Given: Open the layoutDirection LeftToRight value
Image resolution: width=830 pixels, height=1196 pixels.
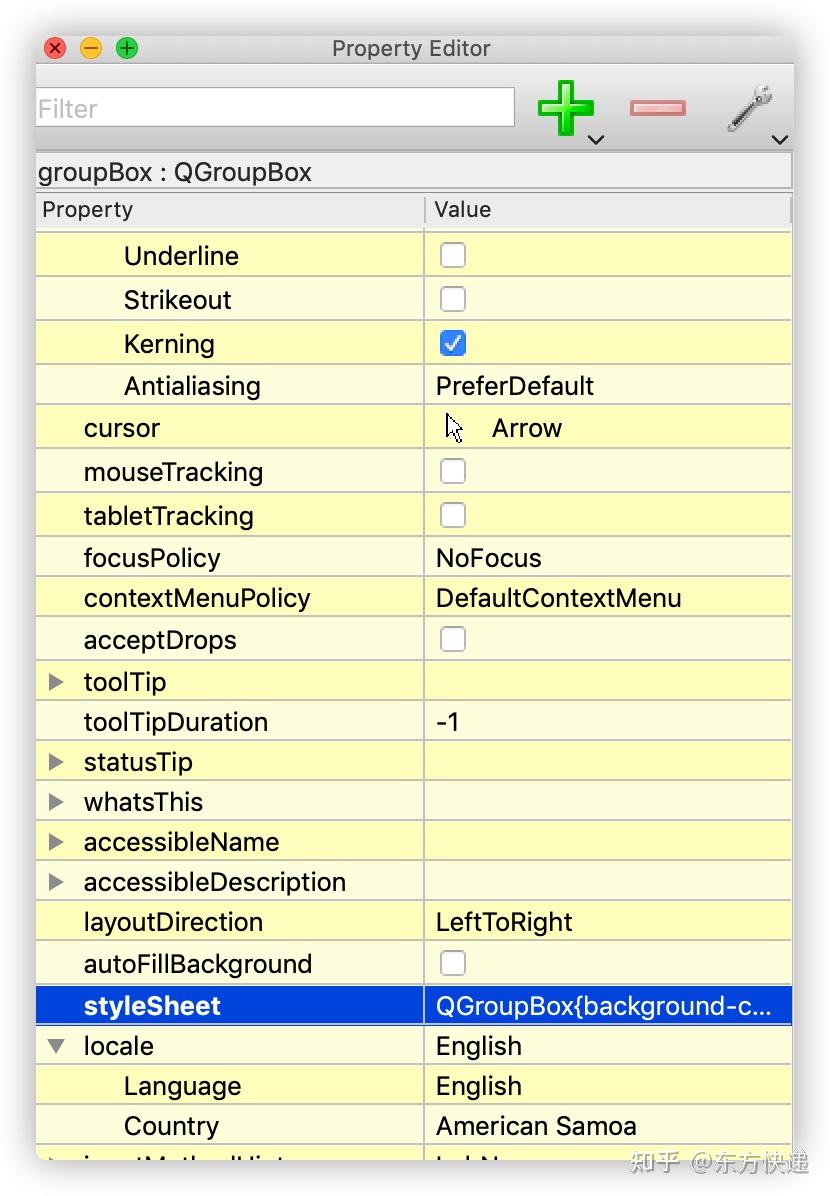Looking at the screenshot, I should click(504, 922).
